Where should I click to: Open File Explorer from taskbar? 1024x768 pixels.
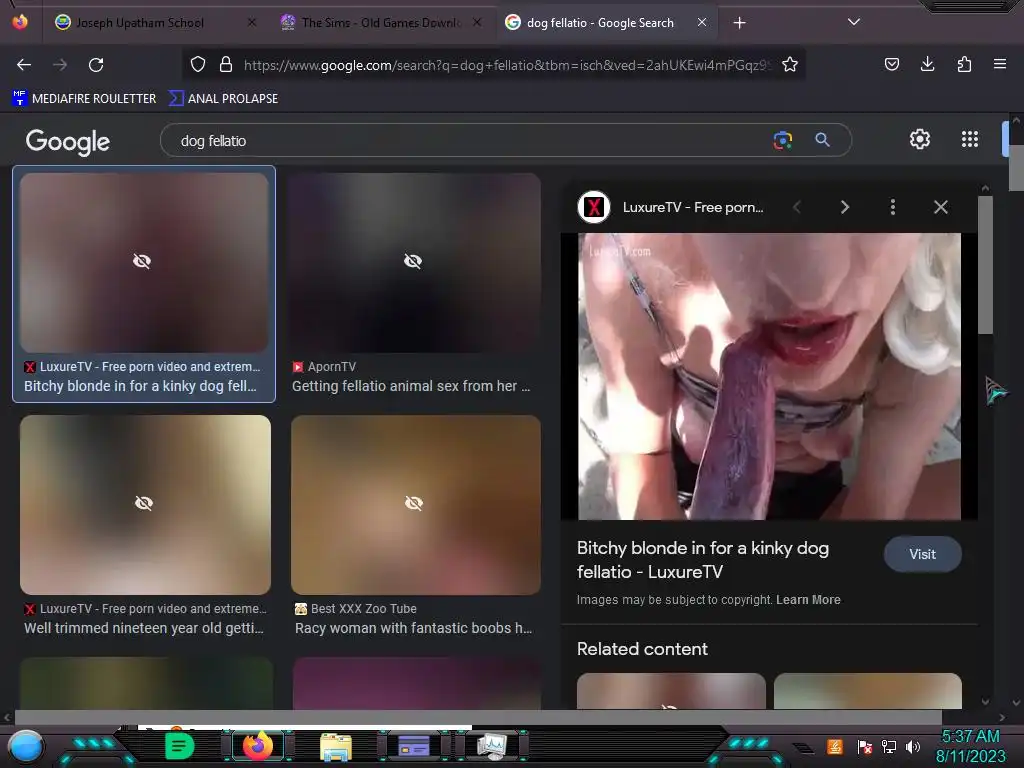[336, 746]
